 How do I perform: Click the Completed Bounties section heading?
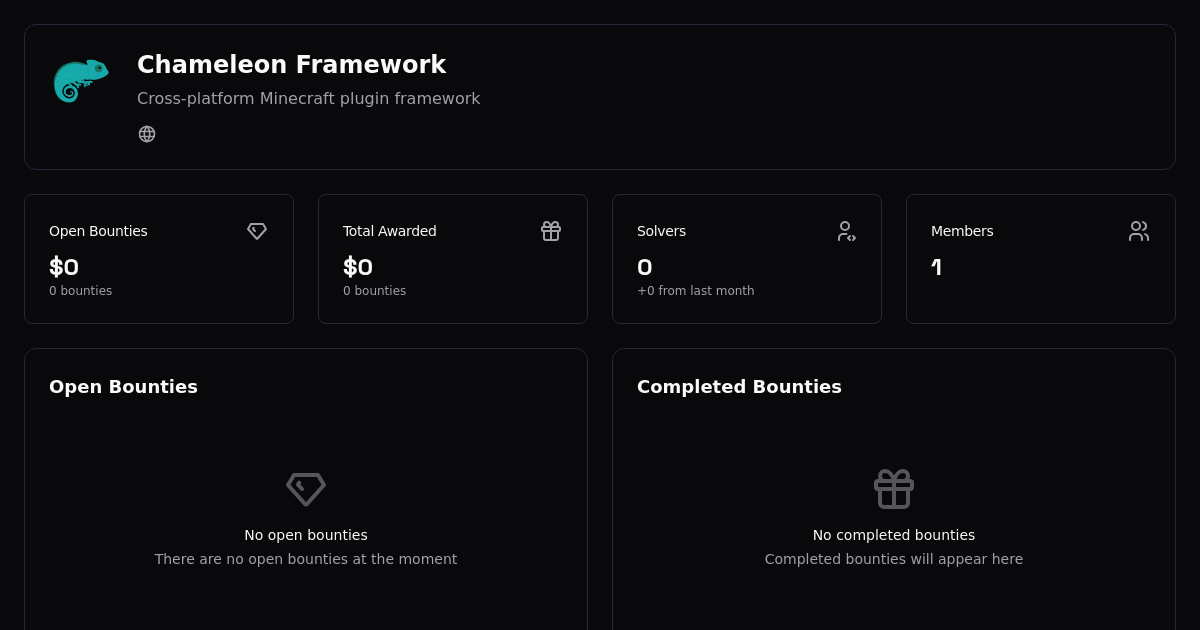point(739,387)
